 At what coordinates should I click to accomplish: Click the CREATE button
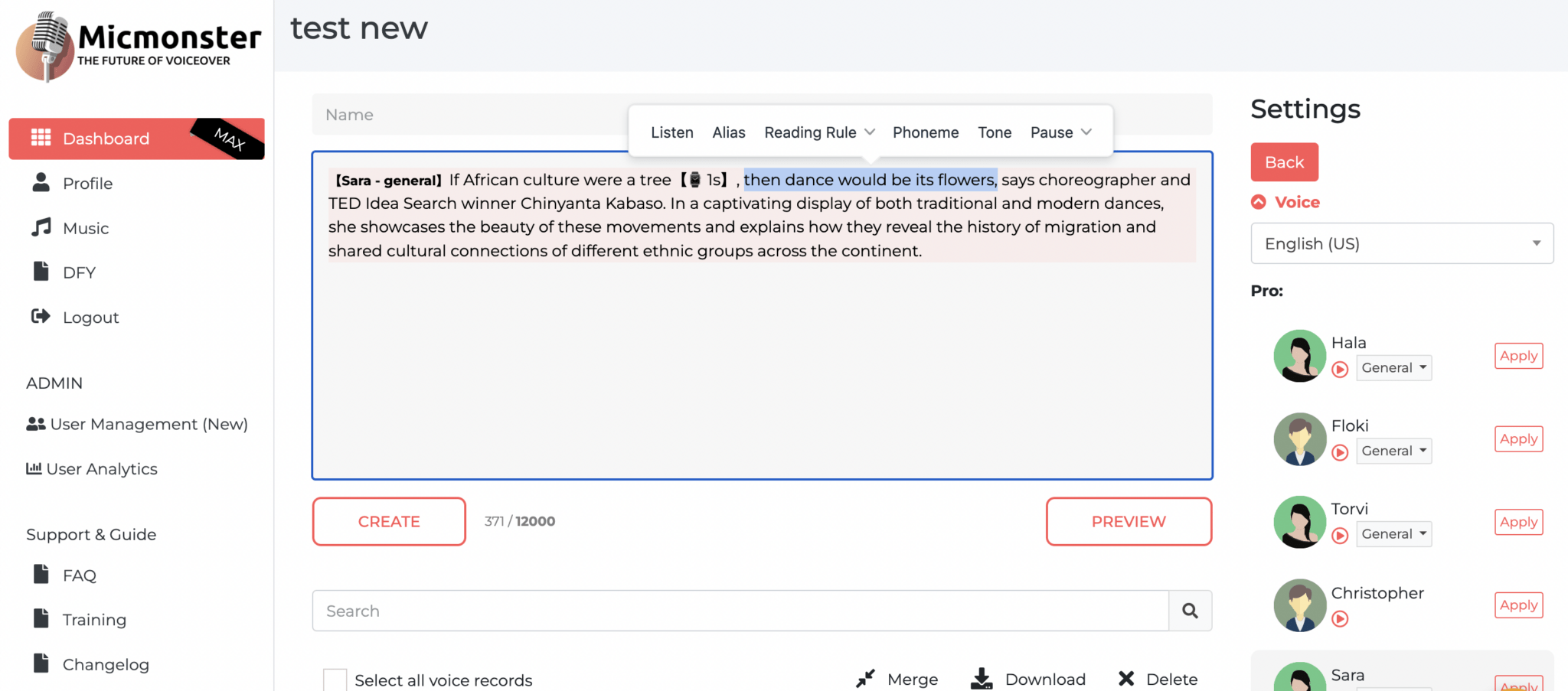[388, 521]
